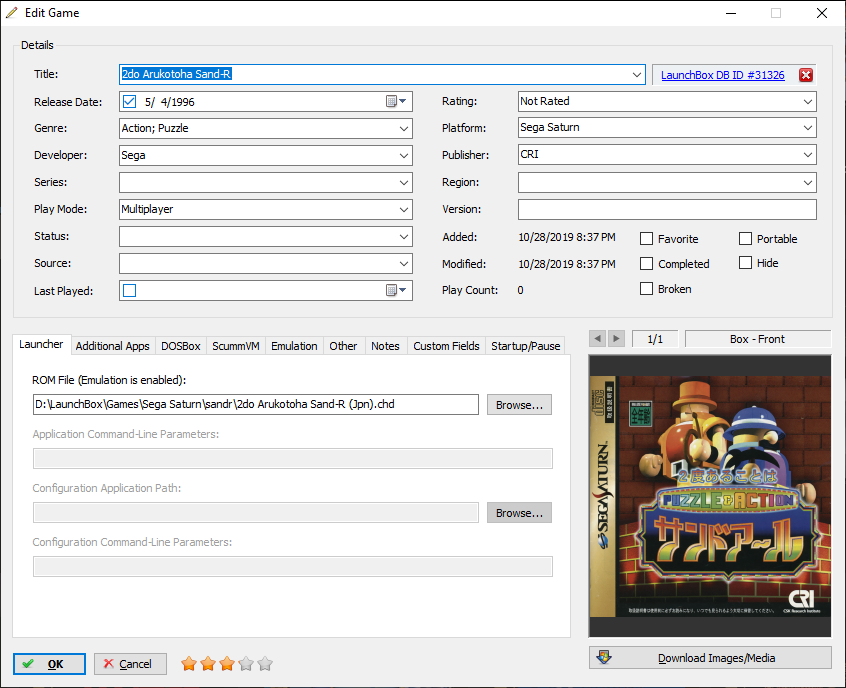Click the 1/1 image counter
The width and height of the screenshot is (846, 688).
[x=654, y=339]
